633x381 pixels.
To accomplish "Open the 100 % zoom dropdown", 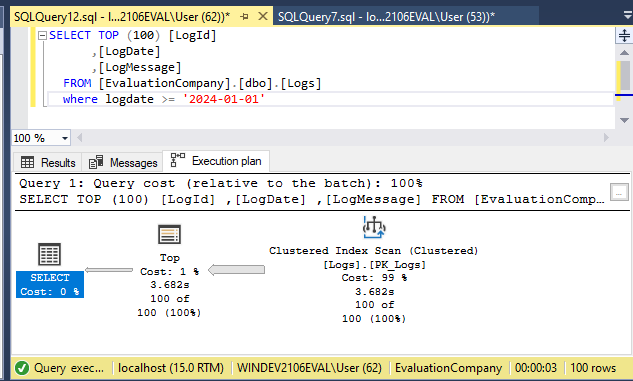I will click(65, 138).
